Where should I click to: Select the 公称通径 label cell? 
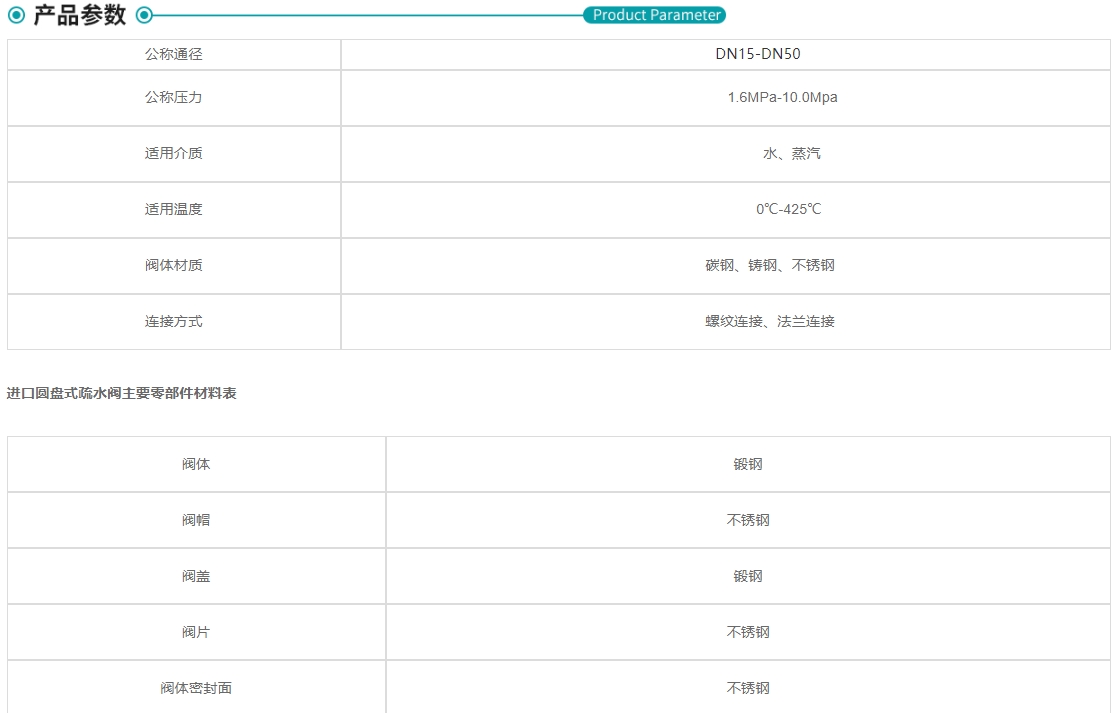coord(174,54)
